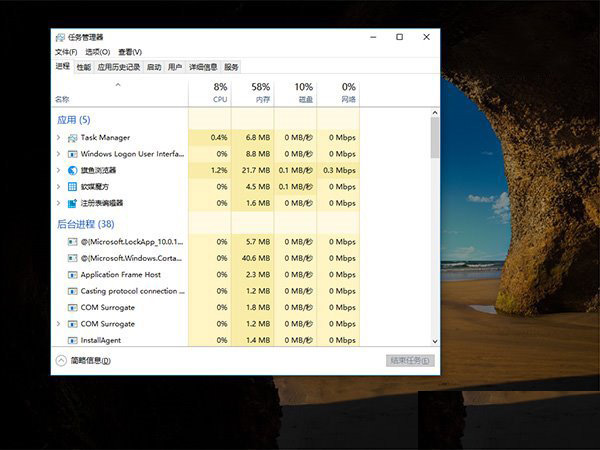
Task: Click the Microsoft.Windows.Cortana process icon
Action: pyautogui.click(x=72, y=258)
